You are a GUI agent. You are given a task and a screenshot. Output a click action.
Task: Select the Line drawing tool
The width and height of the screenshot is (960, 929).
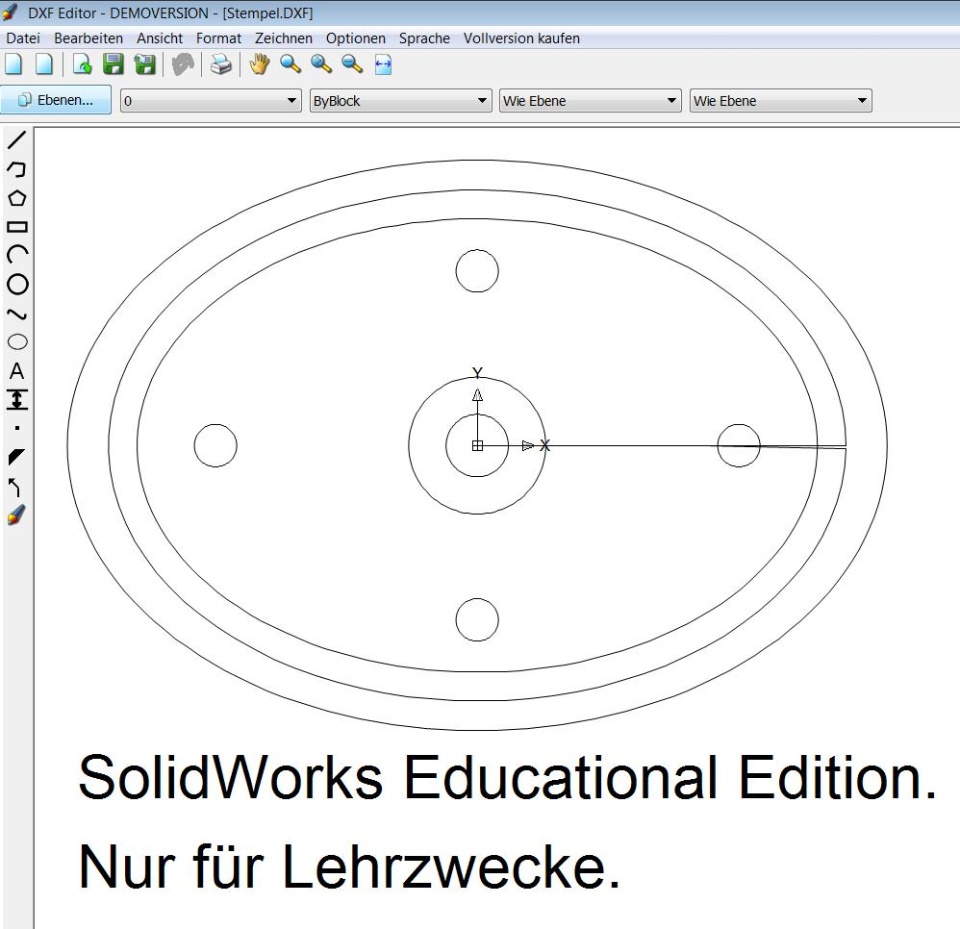[x=17, y=140]
